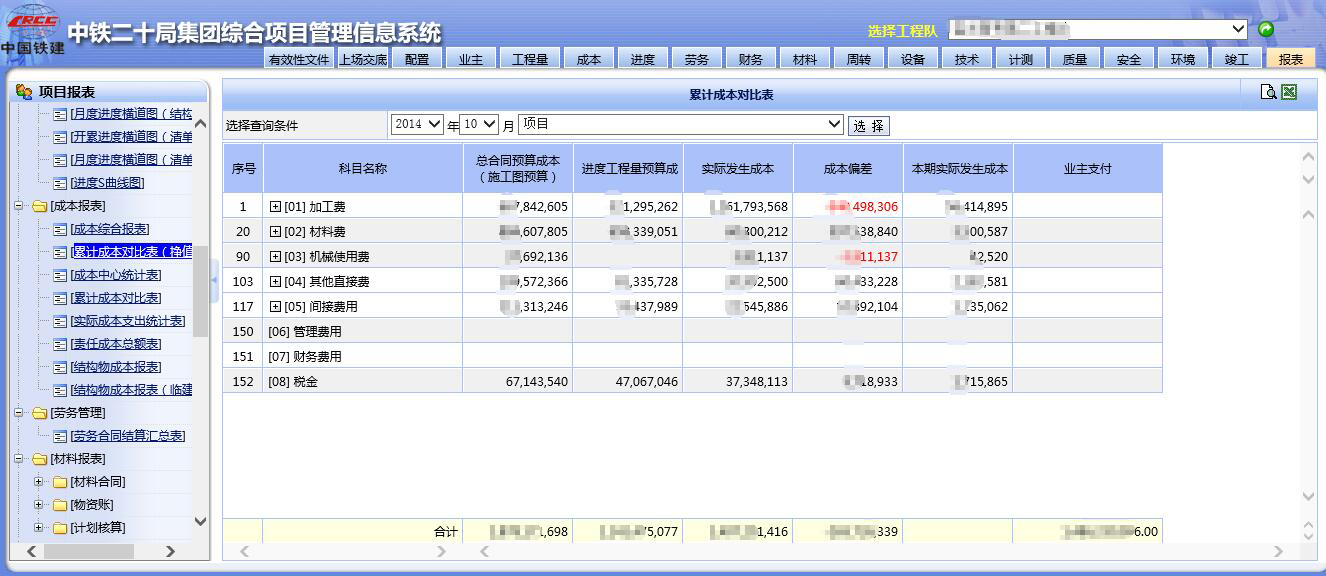Collapse the 材料报表 tree node
This screenshot has width=1326, height=576.
pos(19,459)
